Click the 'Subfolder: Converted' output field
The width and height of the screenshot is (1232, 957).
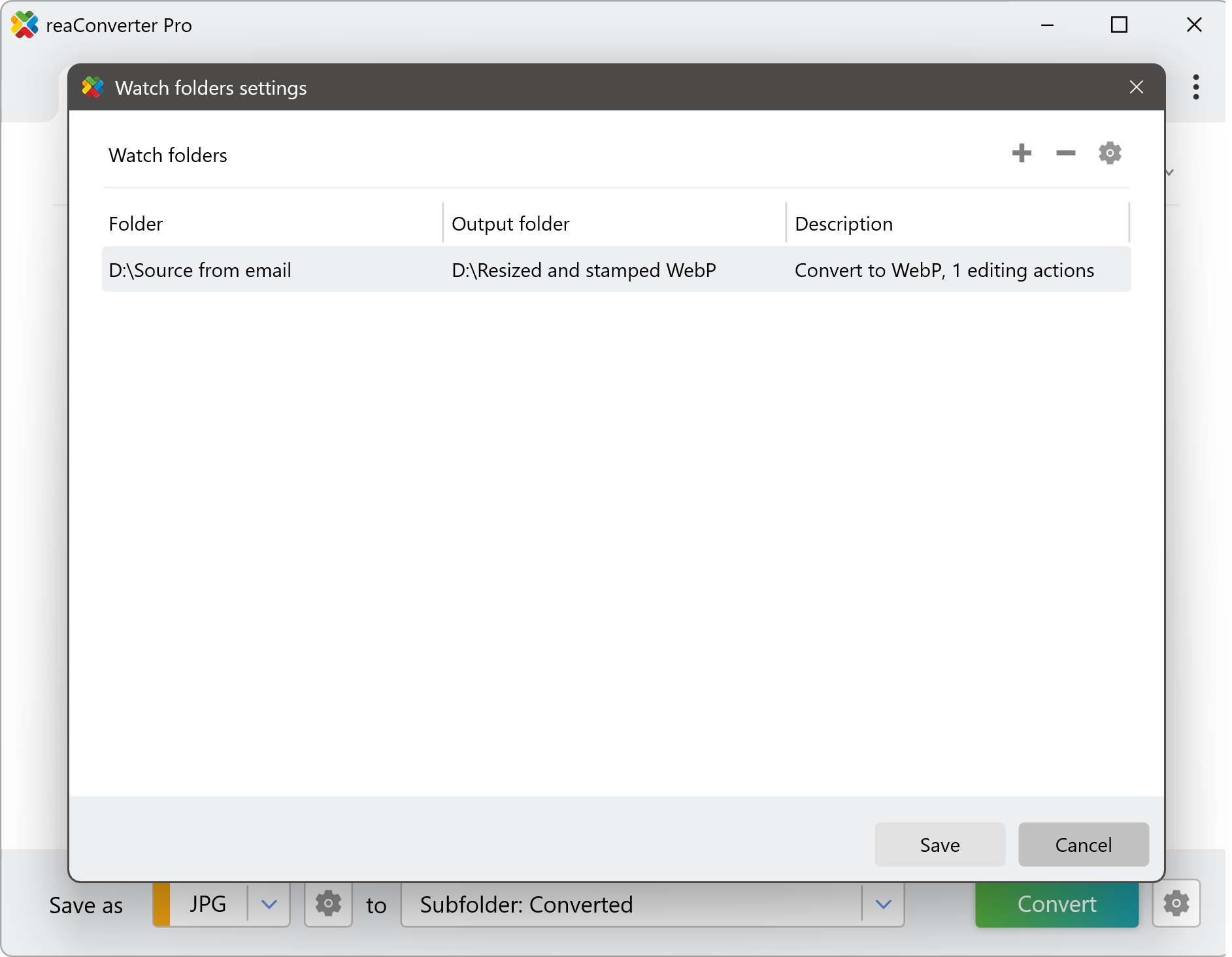pyautogui.click(x=631, y=905)
